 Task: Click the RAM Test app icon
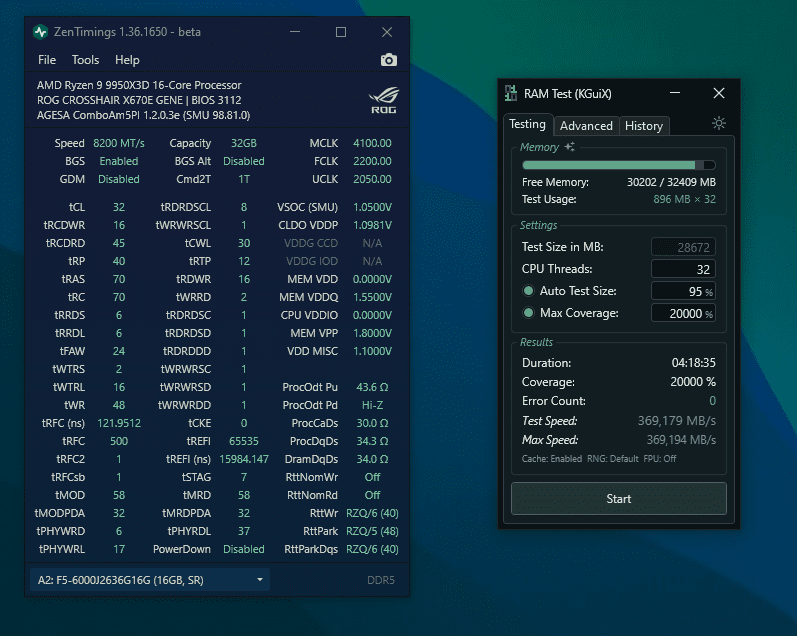[511, 94]
